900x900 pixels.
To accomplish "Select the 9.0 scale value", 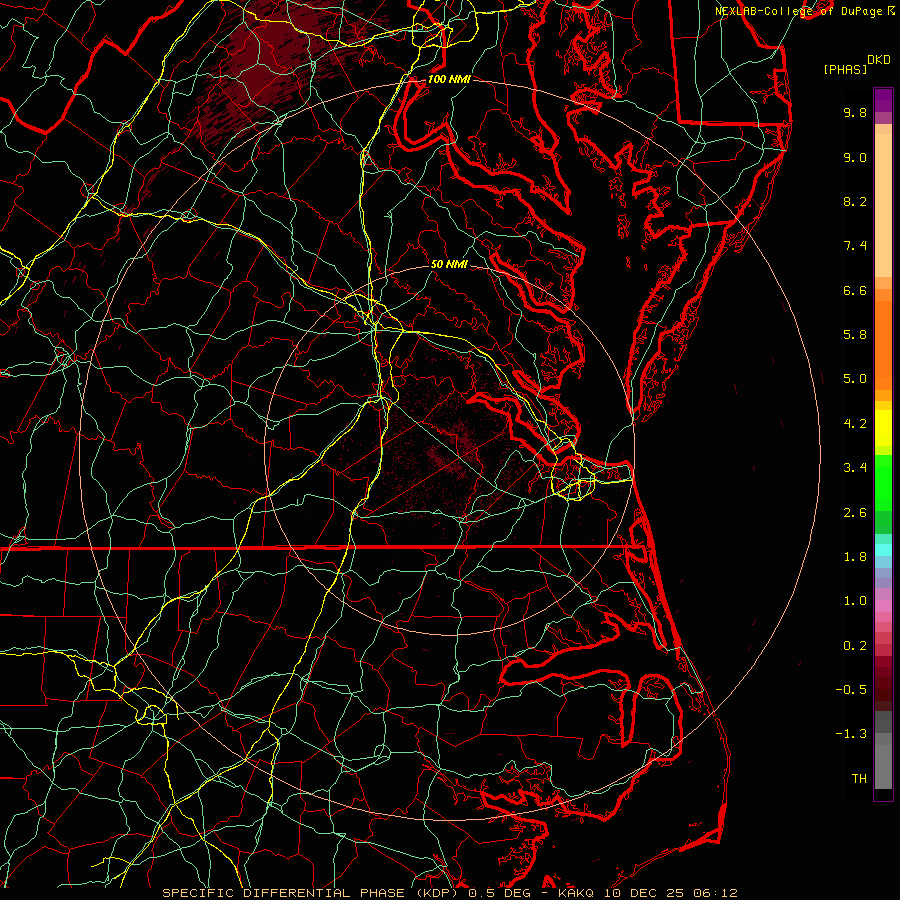I will (855, 157).
